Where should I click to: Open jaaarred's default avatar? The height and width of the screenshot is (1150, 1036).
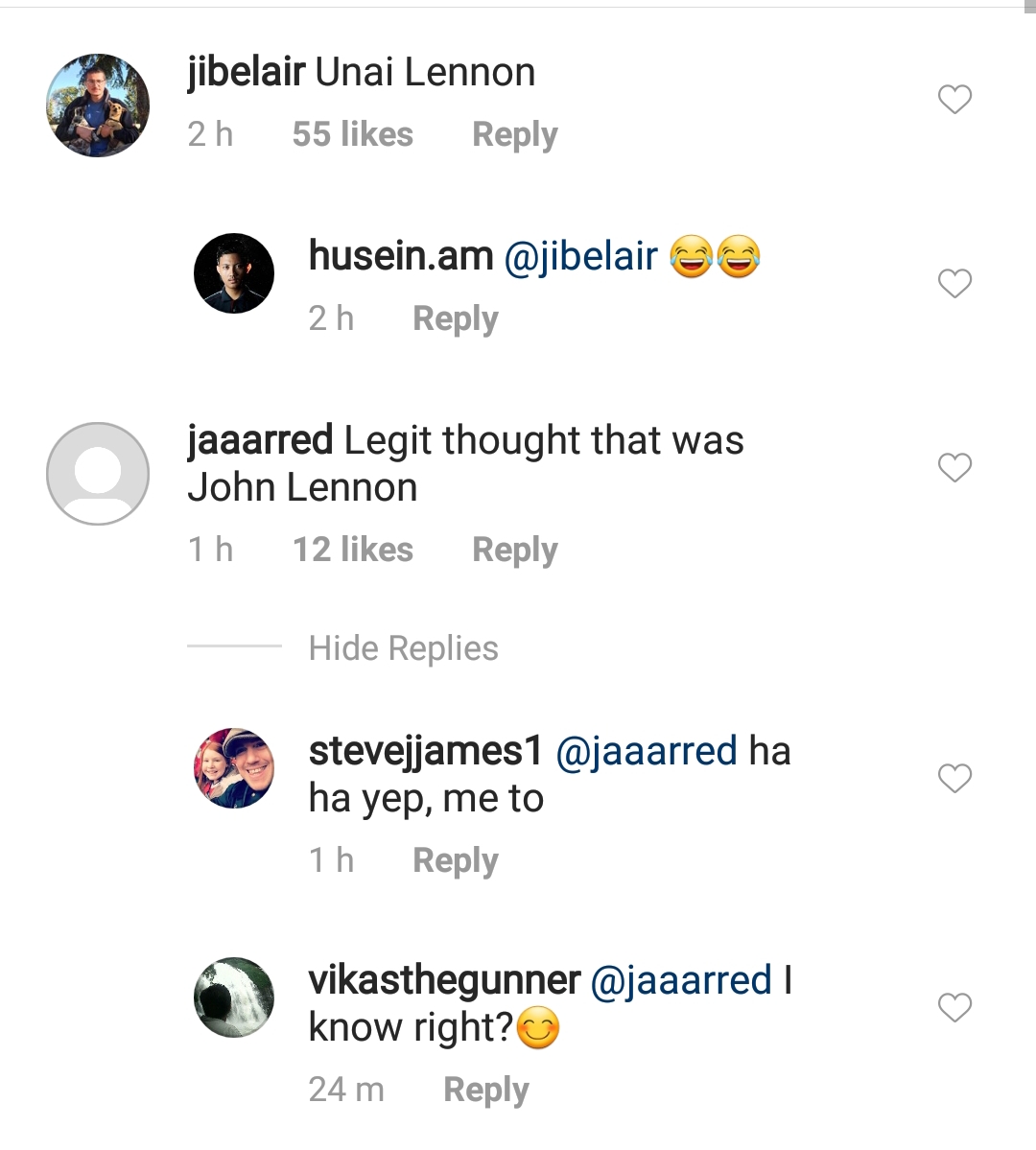click(x=98, y=473)
